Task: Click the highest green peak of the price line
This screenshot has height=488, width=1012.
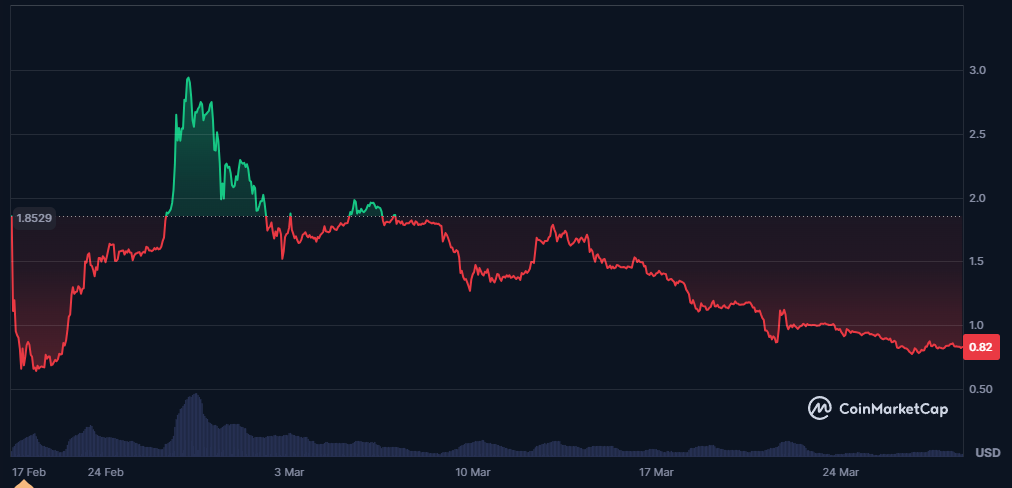Action: tap(188, 78)
